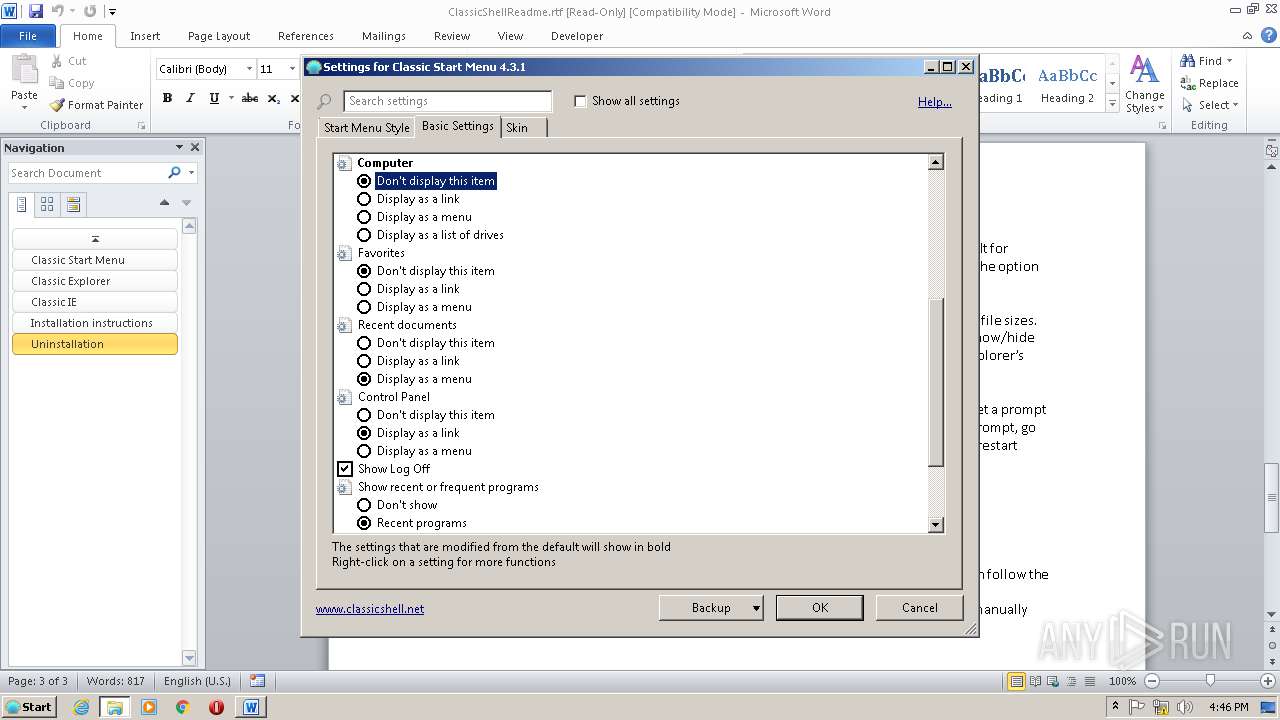Select Control Panel Don't display this item
The height and width of the screenshot is (720, 1280).
pyautogui.click(x=364, y=415)
